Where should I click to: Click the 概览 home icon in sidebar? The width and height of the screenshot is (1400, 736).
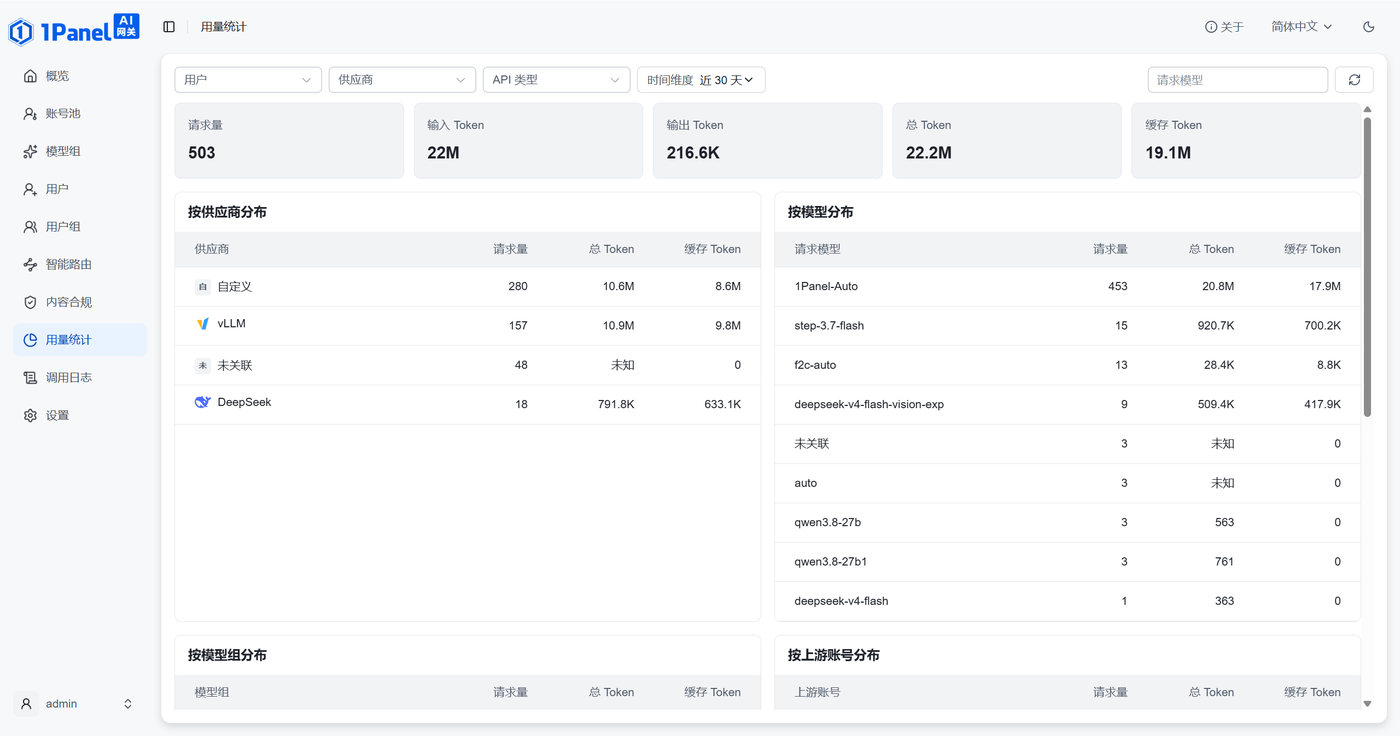coord(30,76)
